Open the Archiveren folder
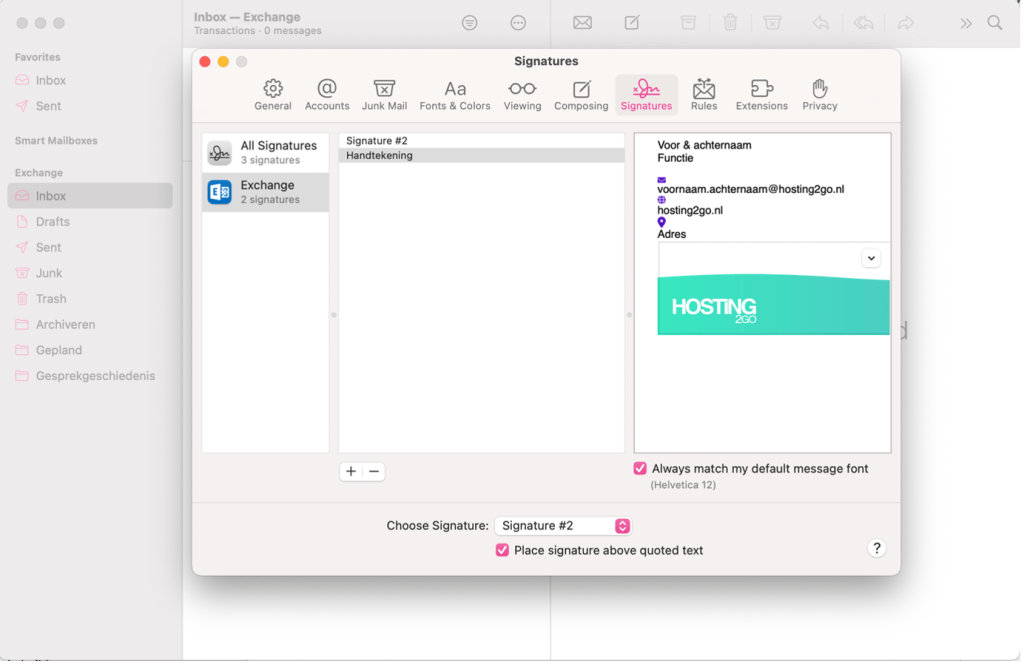This screenshot has width=1024, height=664. (90, 324)
